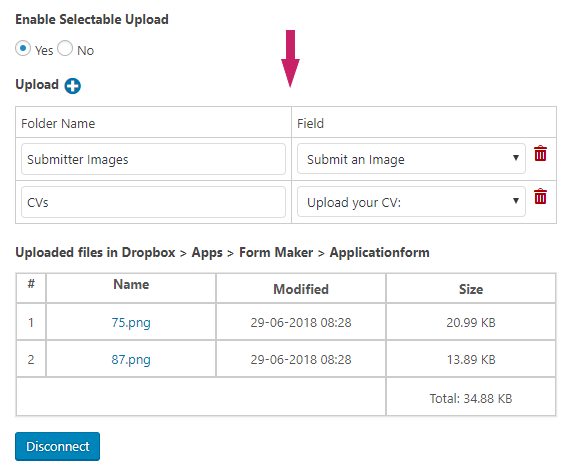Open the 75.png file link

point(131,323)
